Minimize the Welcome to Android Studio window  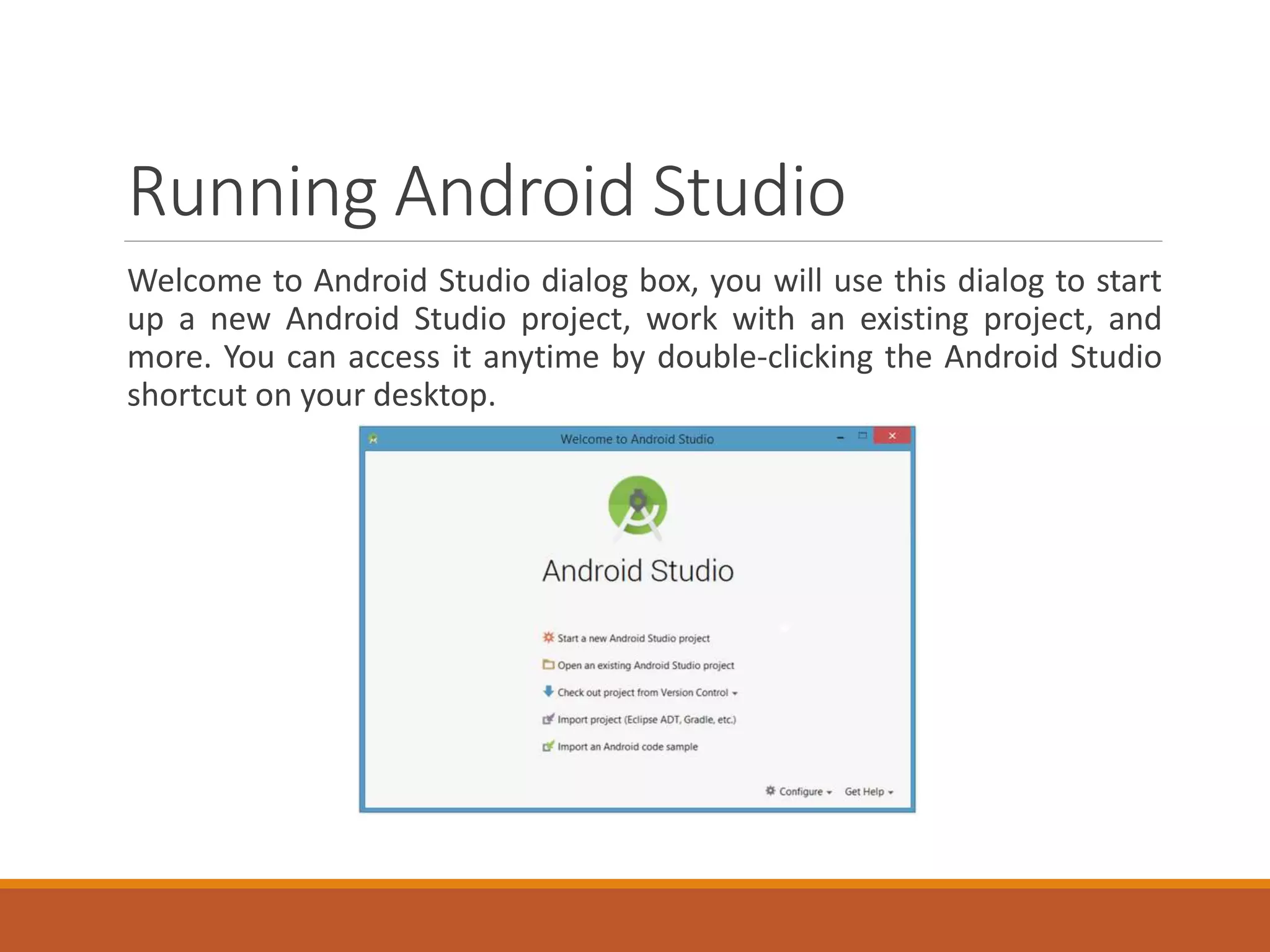click(x=840, y=438)
